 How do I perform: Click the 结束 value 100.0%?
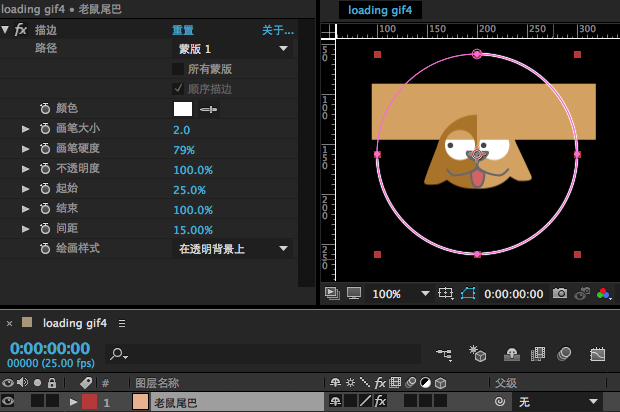coord(193,210)
